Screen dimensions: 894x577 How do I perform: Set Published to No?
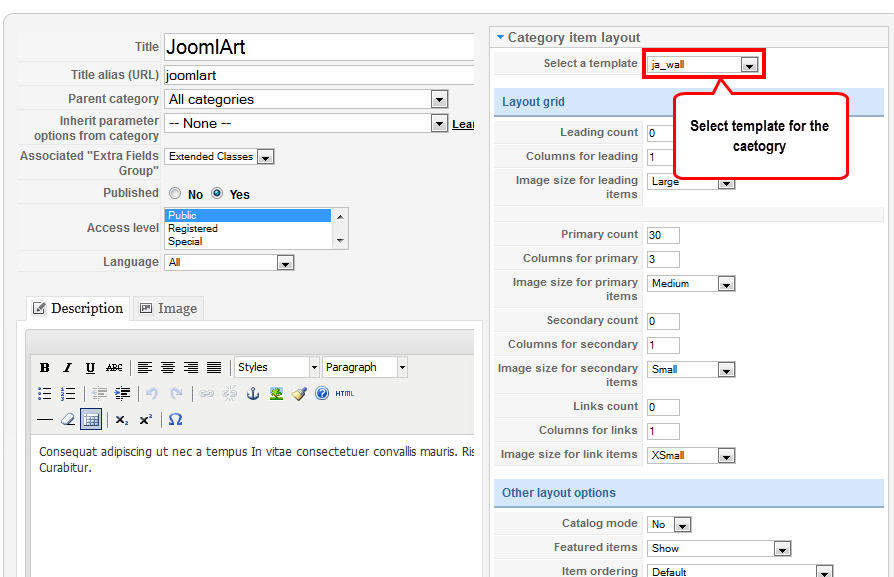point(175,194)
